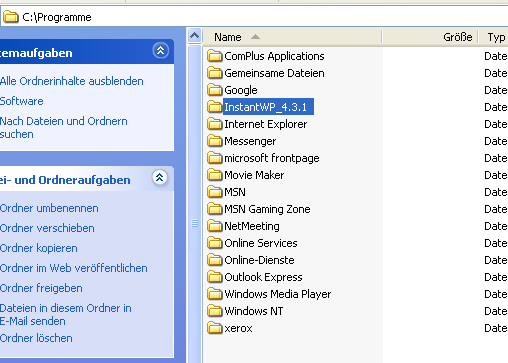The image size is (508, 363).
Task: Click the Ordner im Web veröffentlichen link
Action: coord(74,268)
